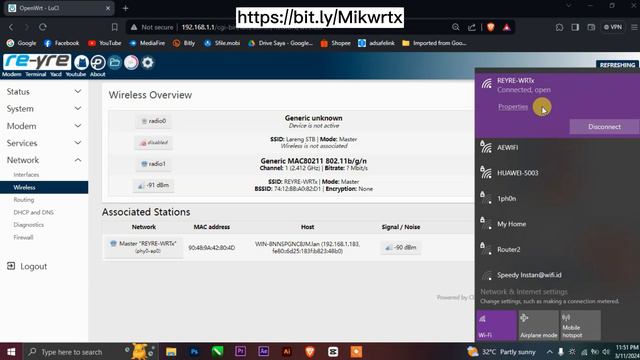This screenshot has height=360, width=640.
Task: Open the Routing submenu item
Action: (24, 200)
